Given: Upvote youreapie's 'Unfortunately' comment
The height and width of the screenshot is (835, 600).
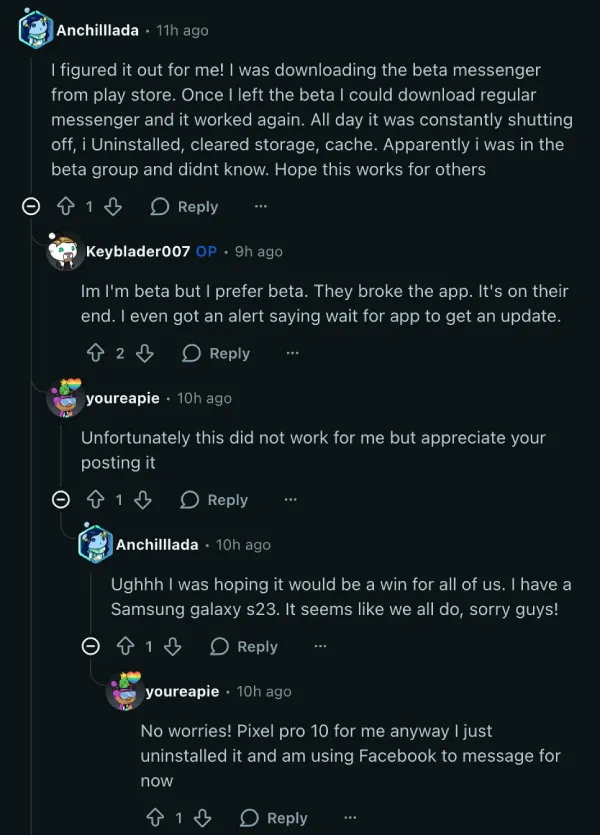Looking at the screenshot, I should [94, 499].
